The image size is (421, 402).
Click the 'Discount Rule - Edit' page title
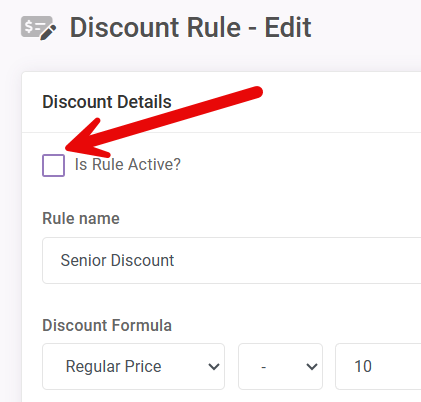pyautogui.click(x=190, y=27)
